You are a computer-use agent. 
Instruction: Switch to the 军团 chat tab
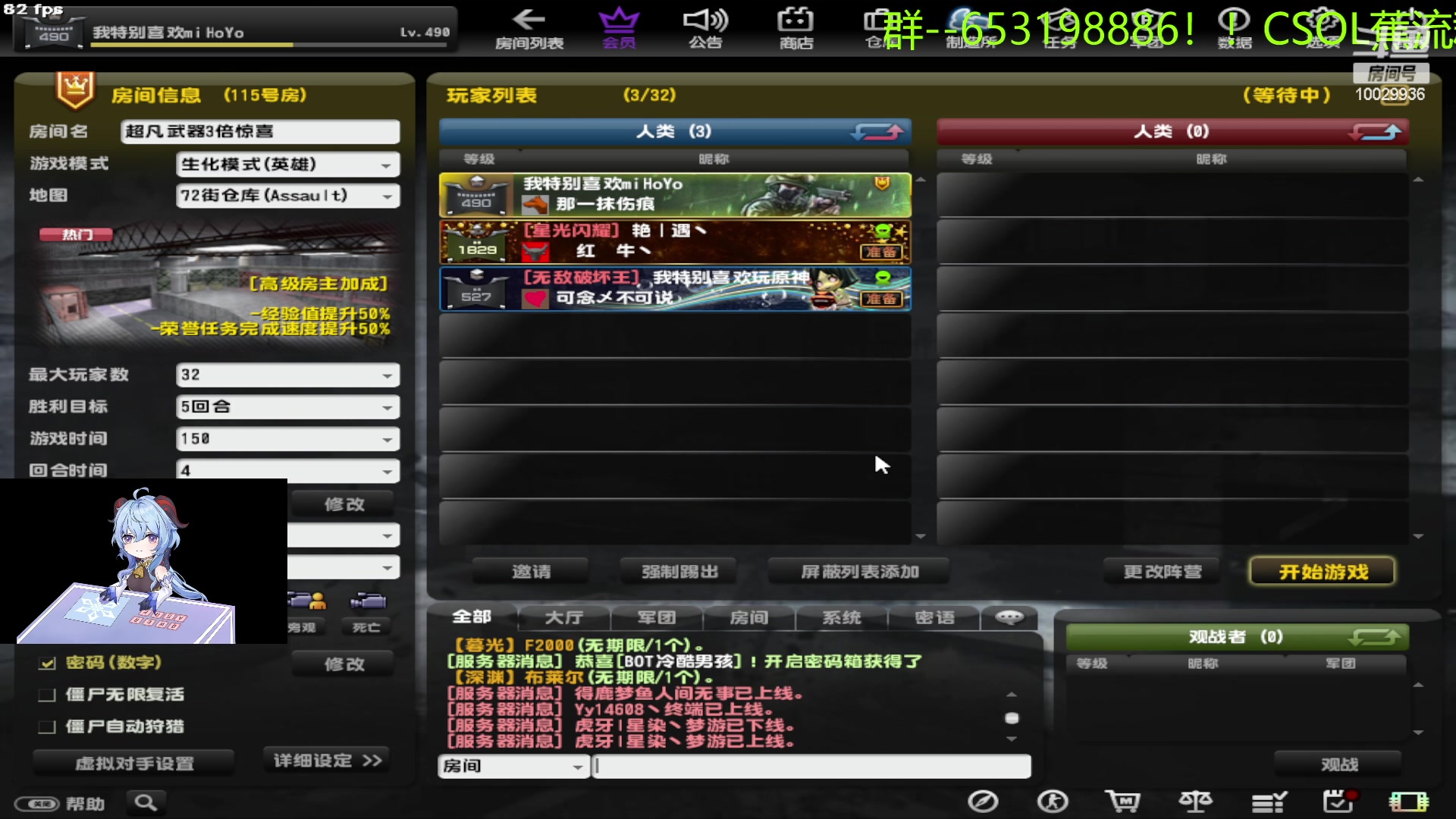point(657,618)
